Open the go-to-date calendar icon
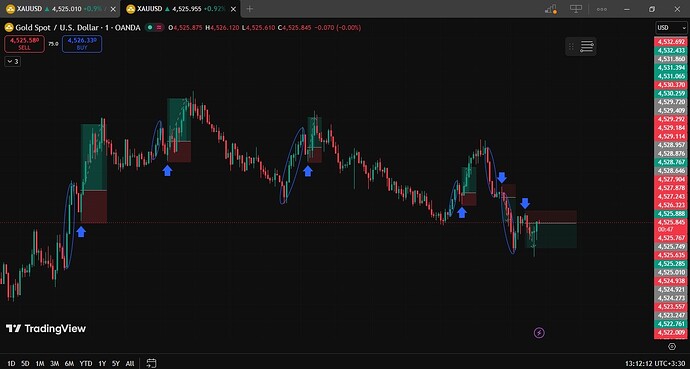Viewport: 690px width, 369px height. coord(151,363)
